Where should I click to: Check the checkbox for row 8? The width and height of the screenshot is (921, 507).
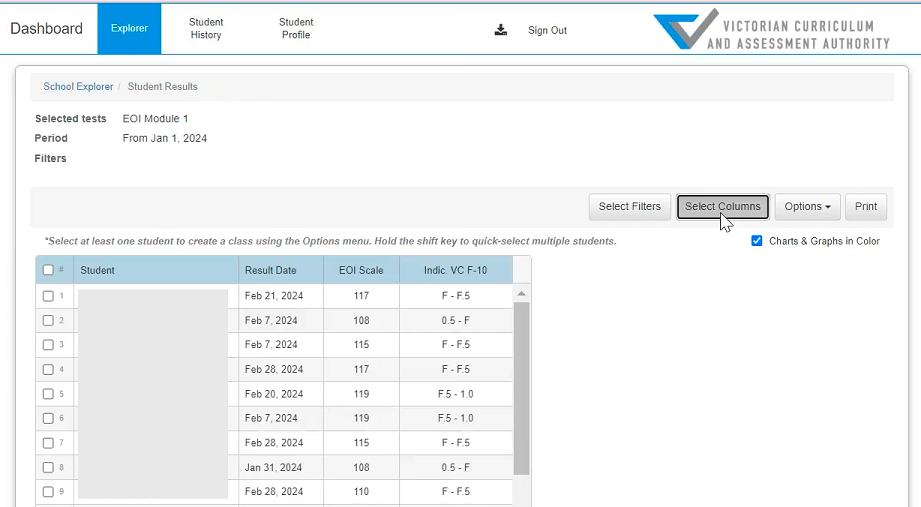coord(48,468)
